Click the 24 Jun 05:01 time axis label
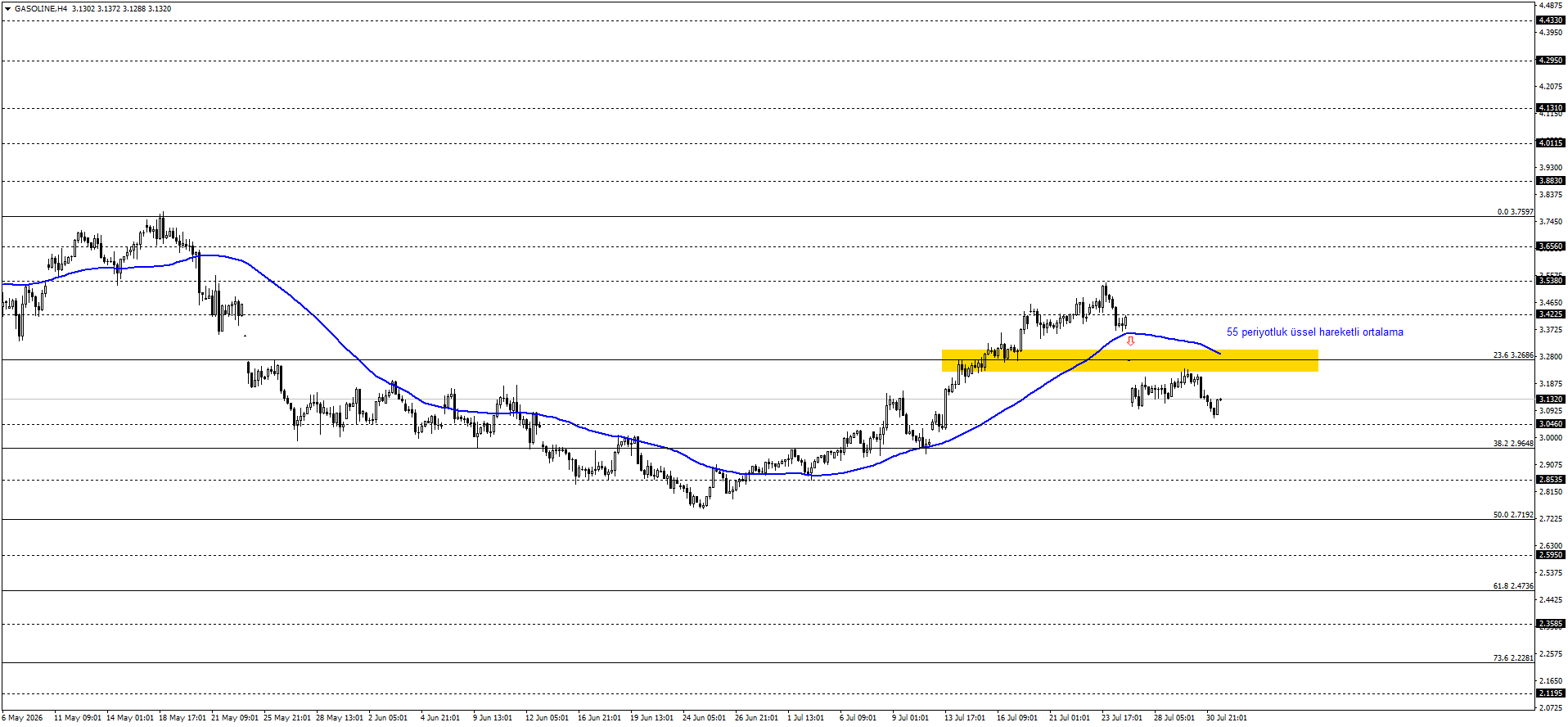The image size is (1568, 727). point(704,718)
